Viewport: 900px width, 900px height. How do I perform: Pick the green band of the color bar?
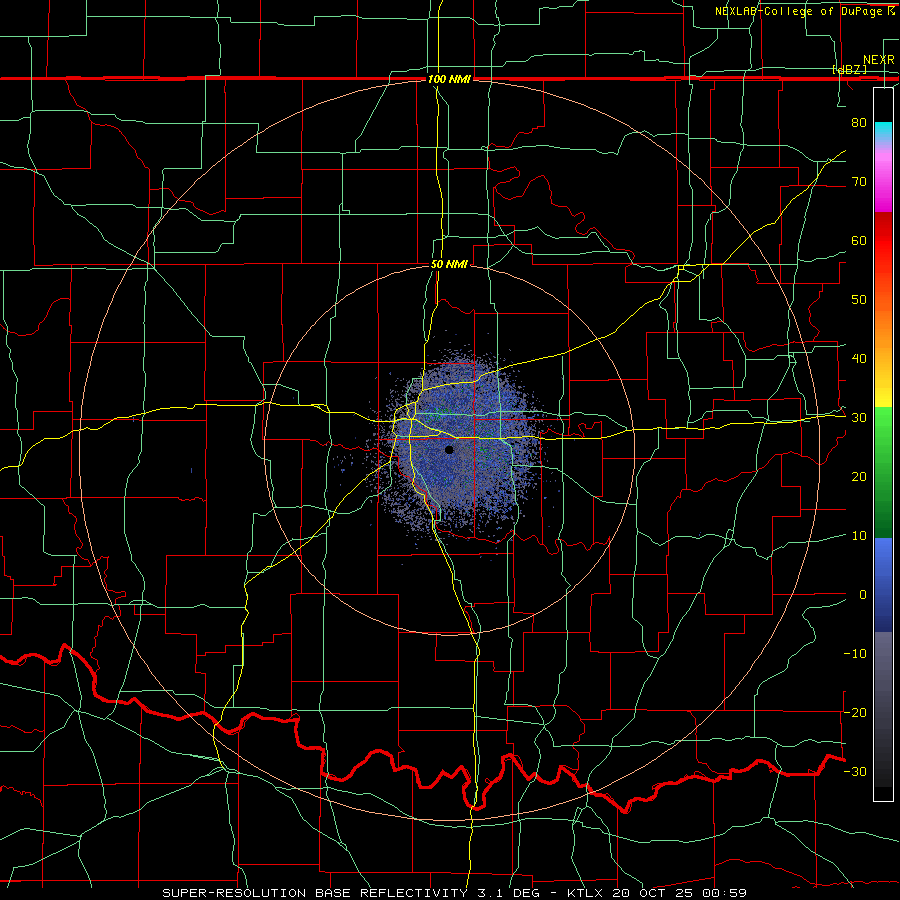click(883, 472)
